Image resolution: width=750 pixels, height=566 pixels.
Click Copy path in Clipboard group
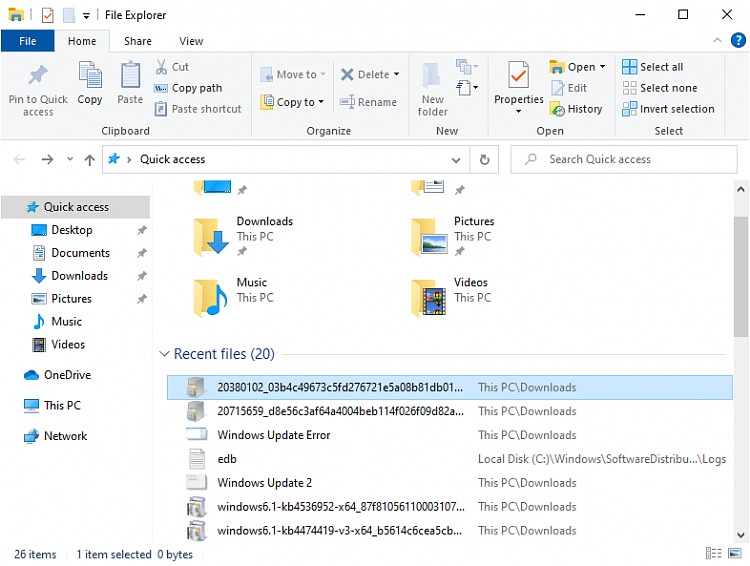(188, 88)
